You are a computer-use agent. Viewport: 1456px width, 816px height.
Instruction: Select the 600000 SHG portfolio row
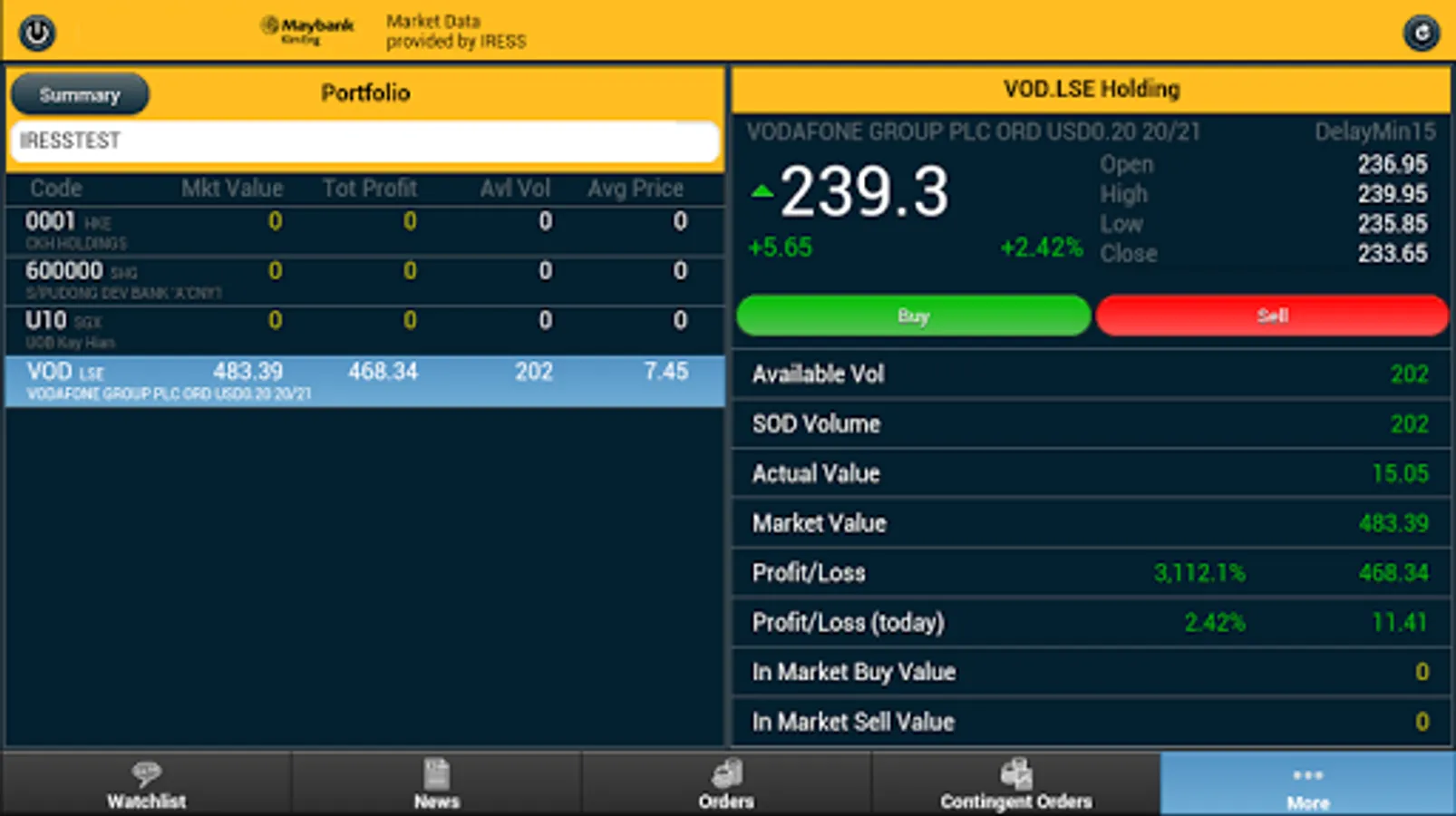pos(365,281)
